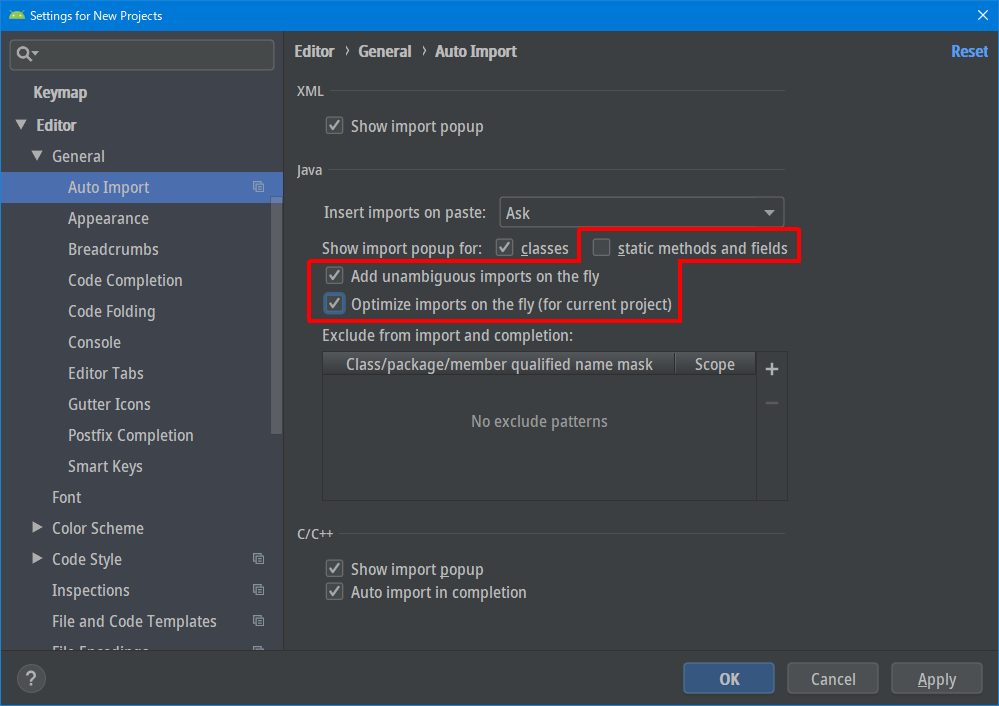Viewport: 999px width, 706px height.
Task: Click the icon beside File and Code Templates
Action: click(258, 621)
